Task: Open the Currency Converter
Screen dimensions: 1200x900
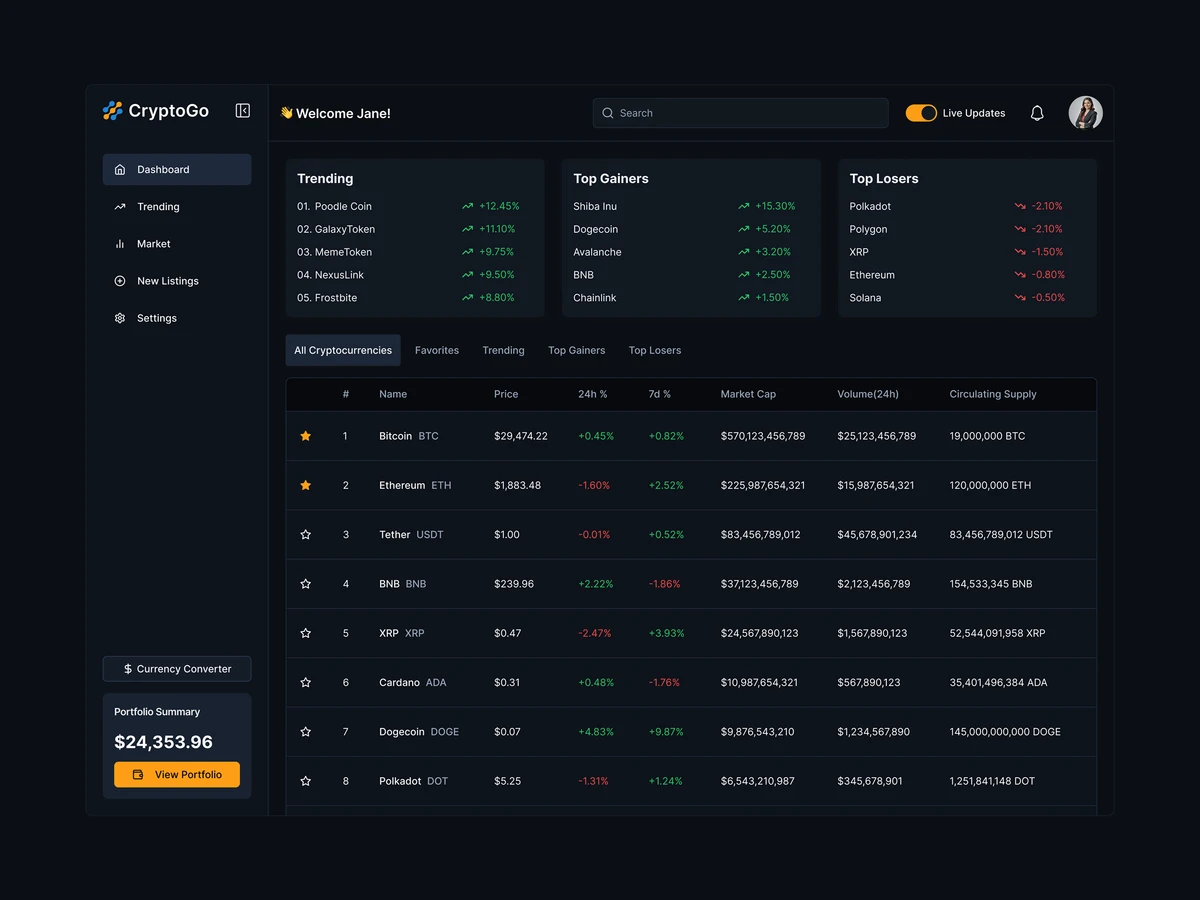Action: [176, 668]
